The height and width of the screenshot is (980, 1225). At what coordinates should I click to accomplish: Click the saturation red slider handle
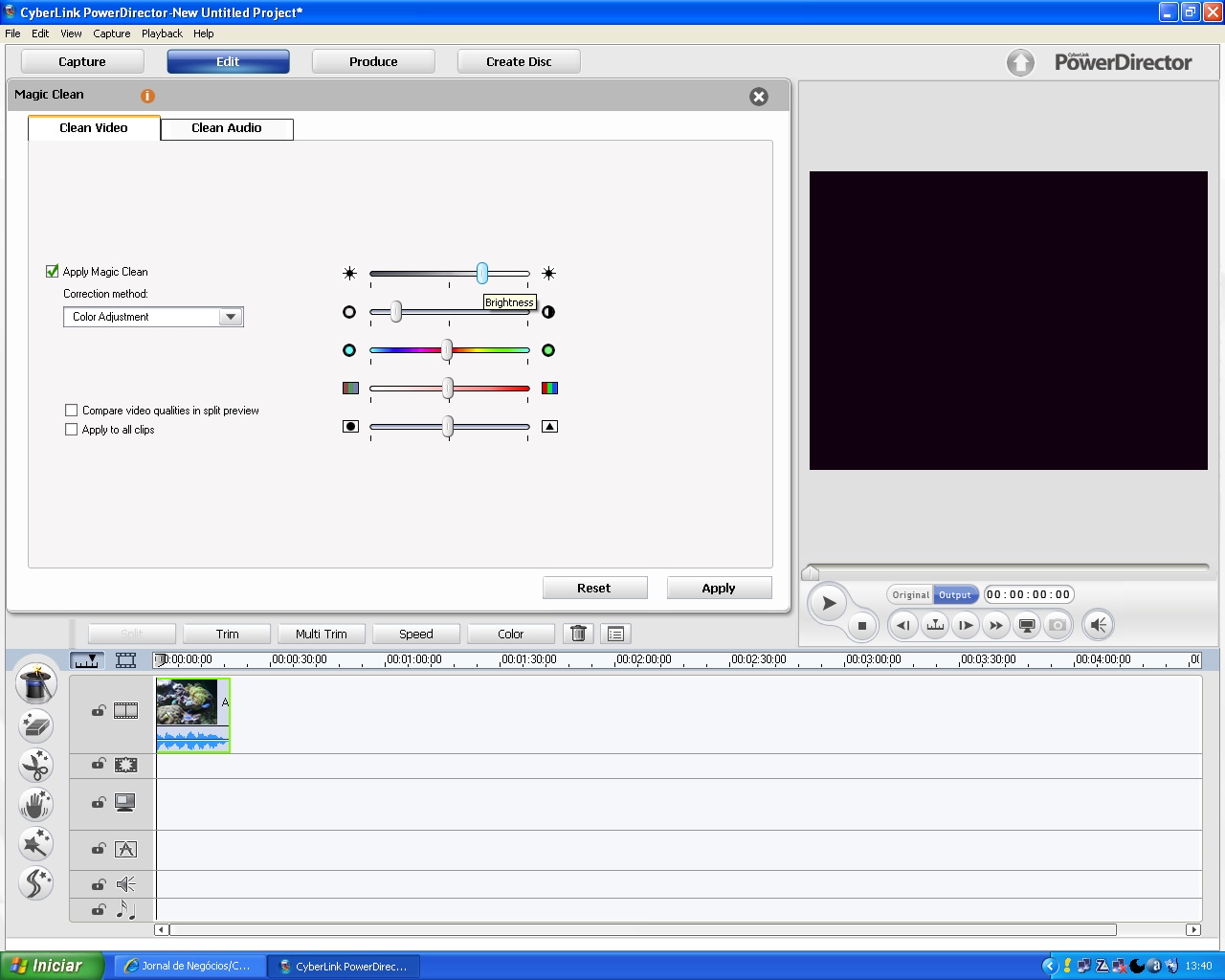[448, 389]
